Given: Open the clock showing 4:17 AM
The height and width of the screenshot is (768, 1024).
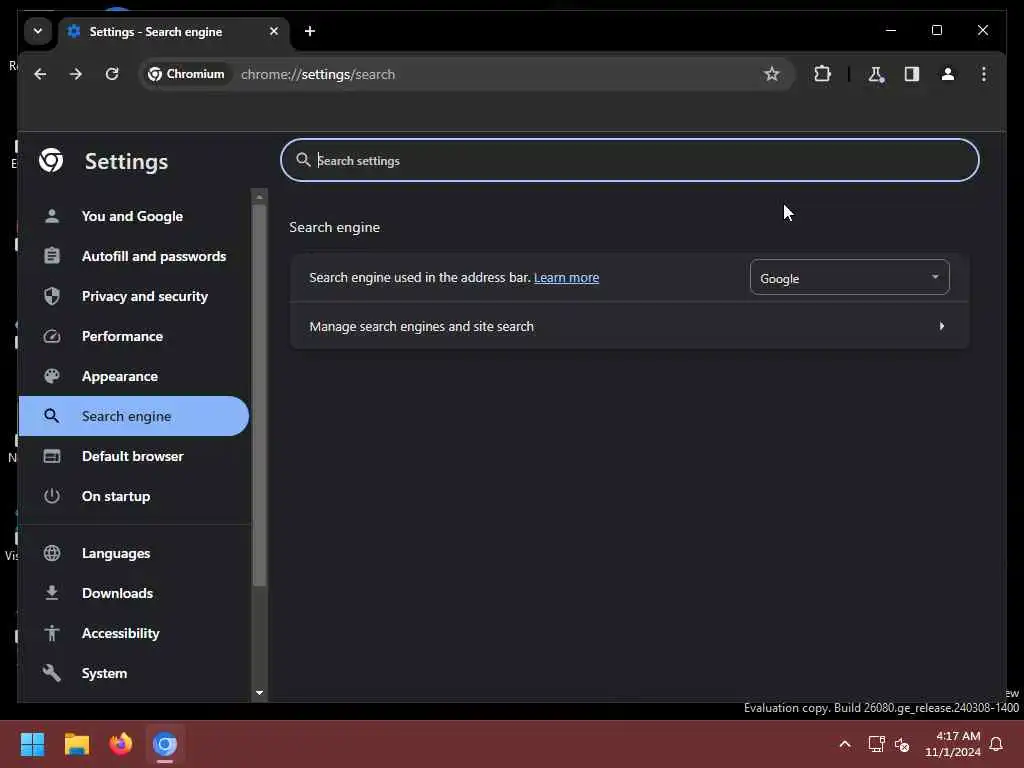Looking at the screenshot, I should click(x=953, y=744).
